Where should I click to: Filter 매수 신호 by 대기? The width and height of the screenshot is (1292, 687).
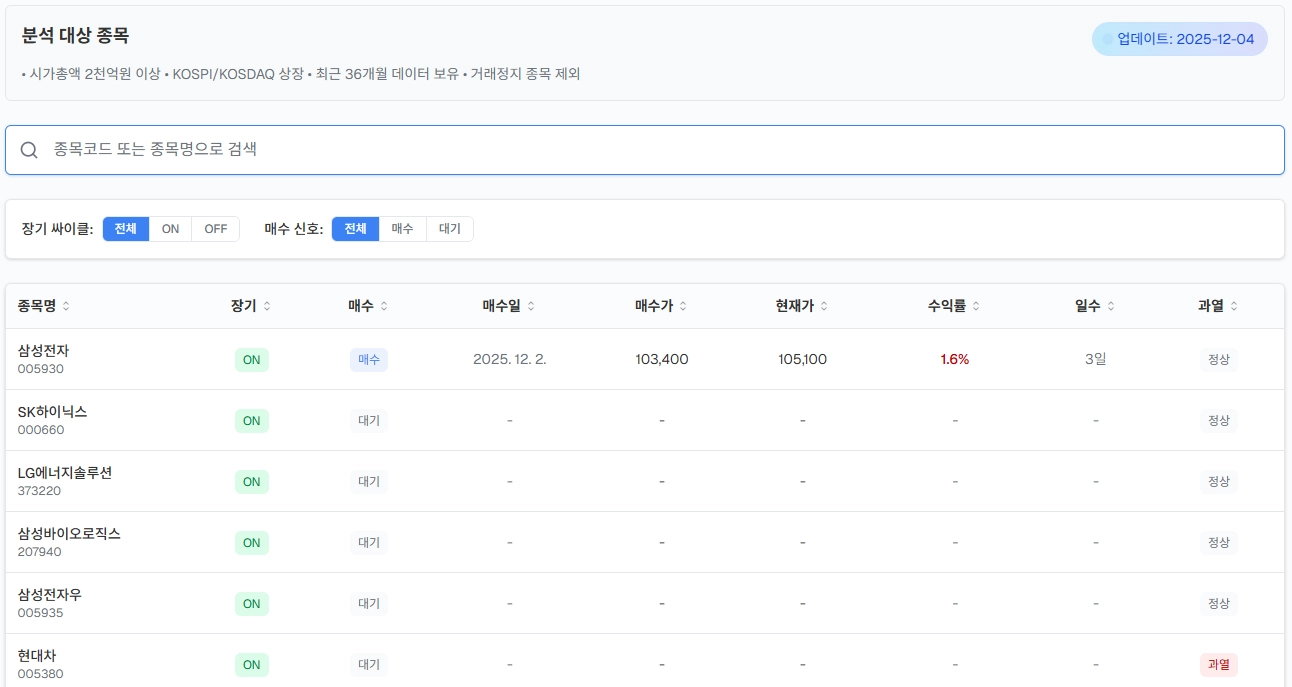click(x=450, y=229)
